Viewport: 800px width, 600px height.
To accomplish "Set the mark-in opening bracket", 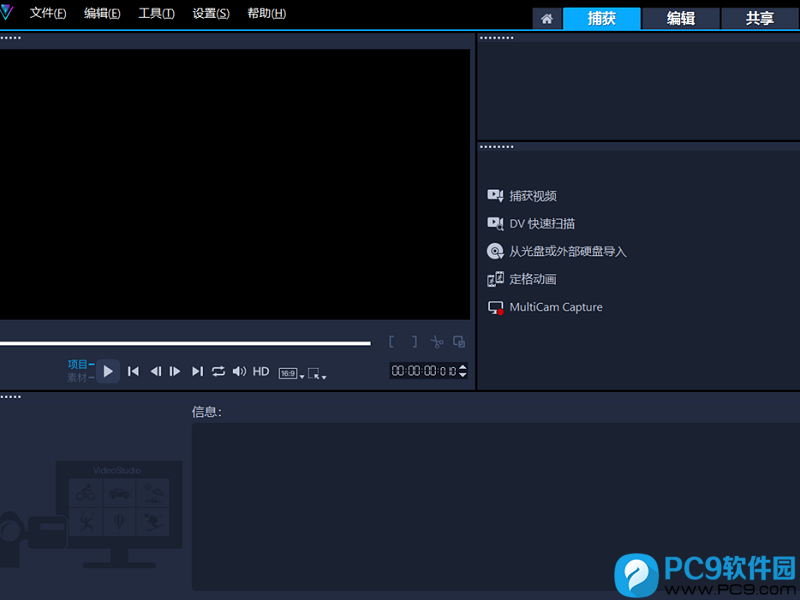I will tap(391, 342).
